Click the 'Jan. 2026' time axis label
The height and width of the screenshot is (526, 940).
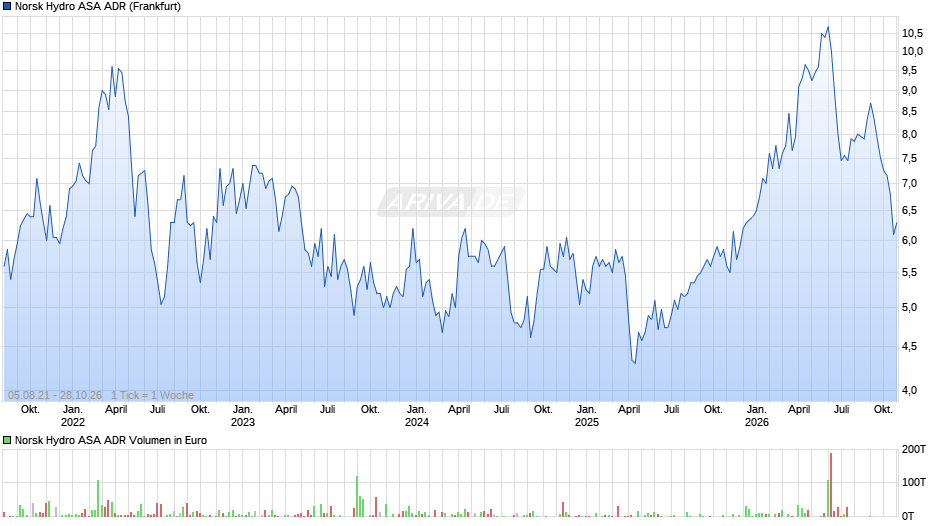coord(757,416)
